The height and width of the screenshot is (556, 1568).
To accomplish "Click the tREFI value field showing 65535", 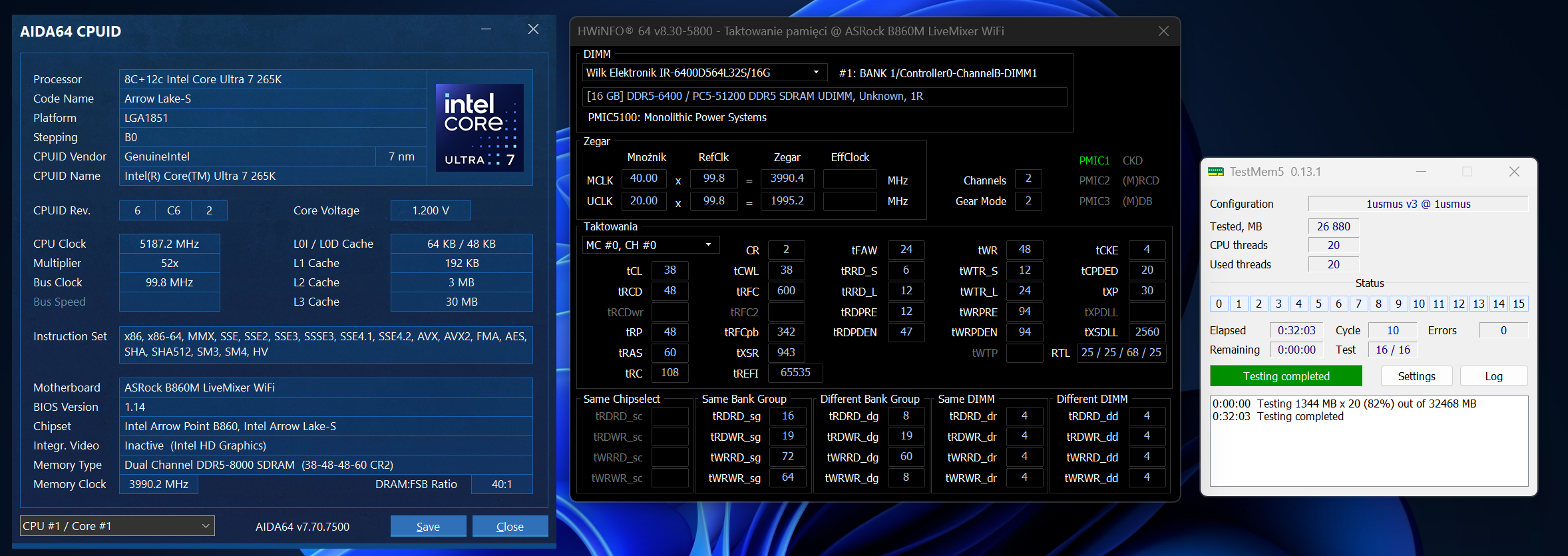I will [x=795, y=373].
